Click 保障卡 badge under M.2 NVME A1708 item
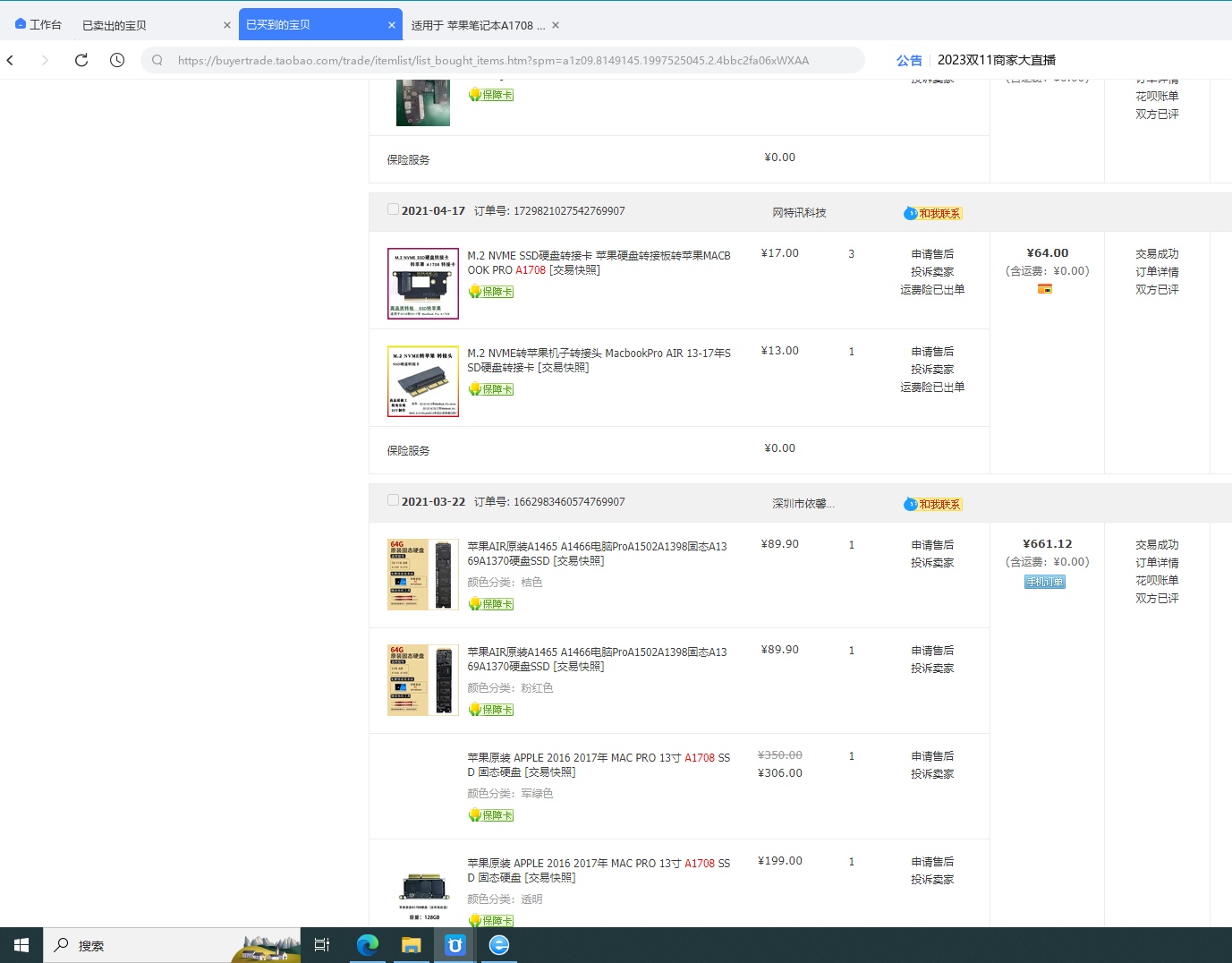This screenshot has width=1232, height=963. [x=490, y=292]
